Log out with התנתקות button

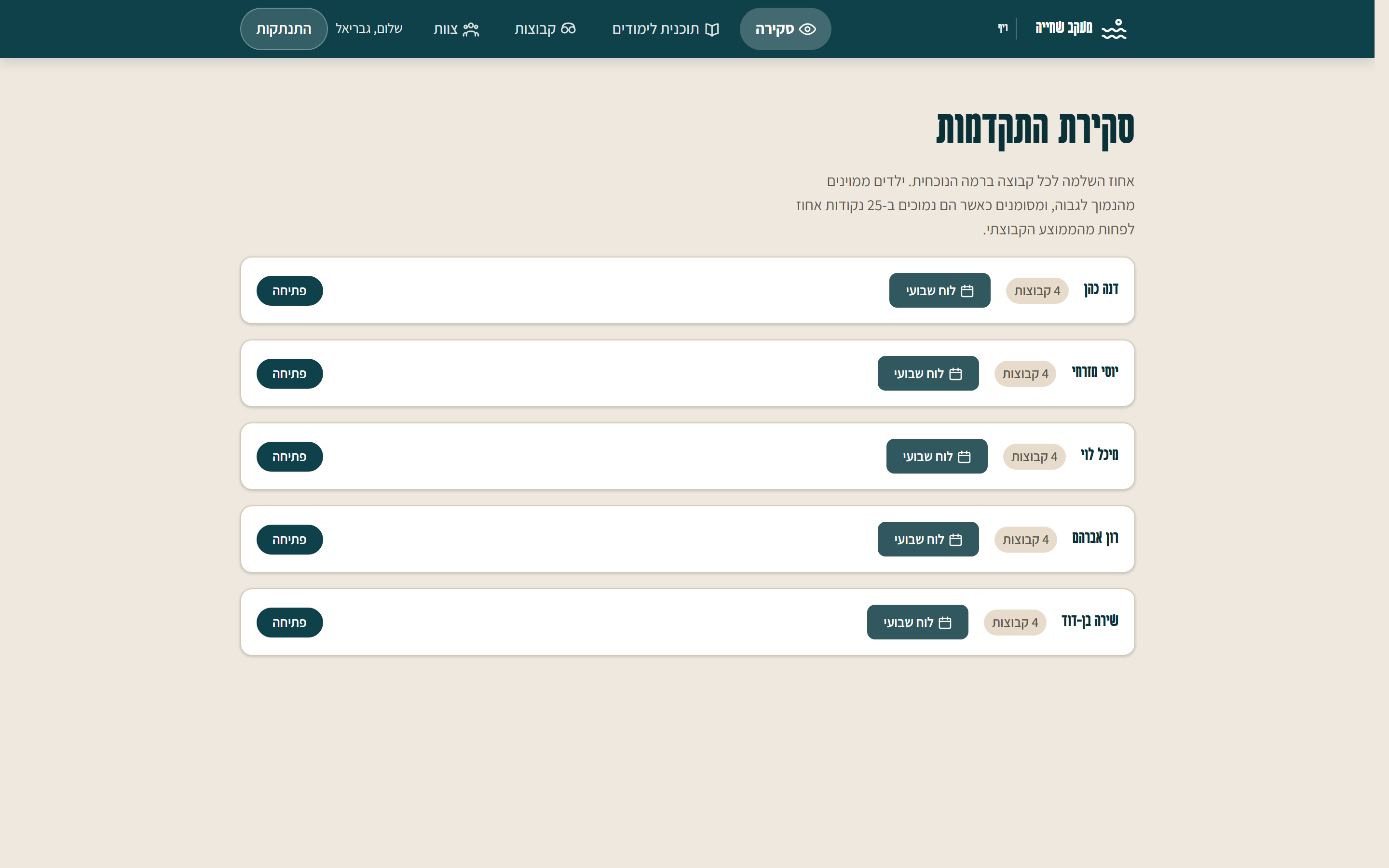[284, 29]
